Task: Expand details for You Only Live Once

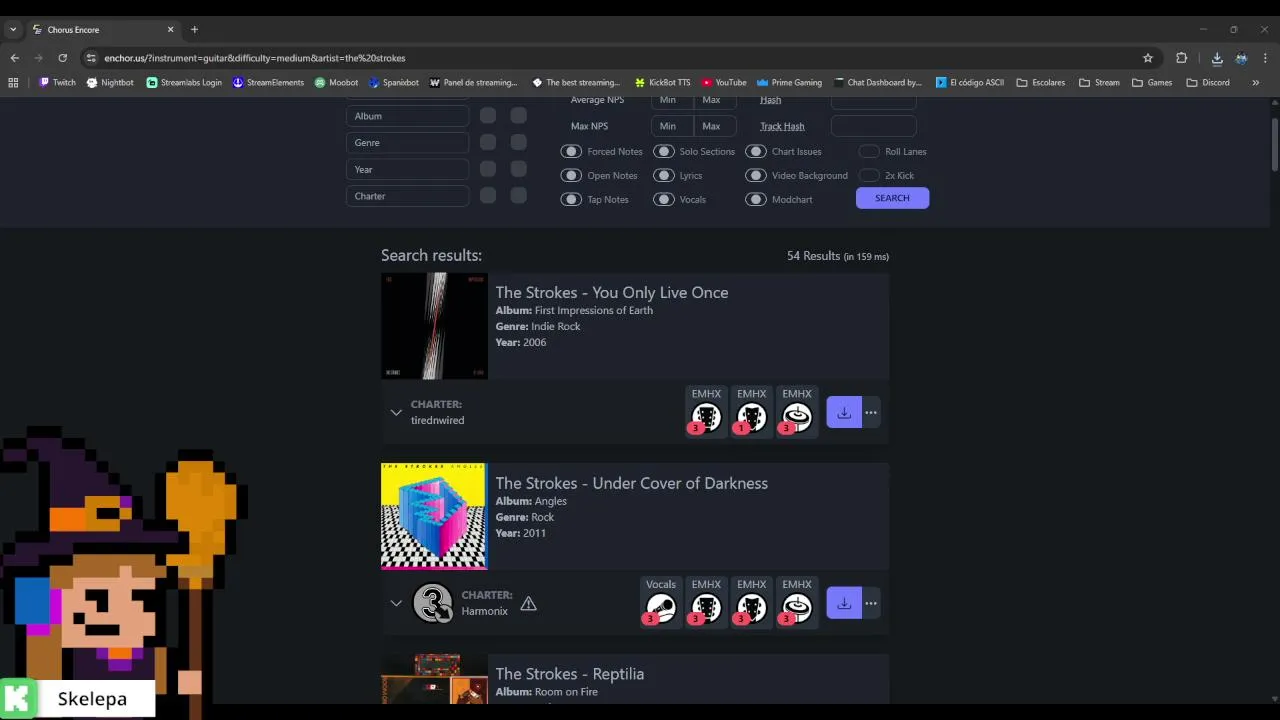Action: click(396, 412)
